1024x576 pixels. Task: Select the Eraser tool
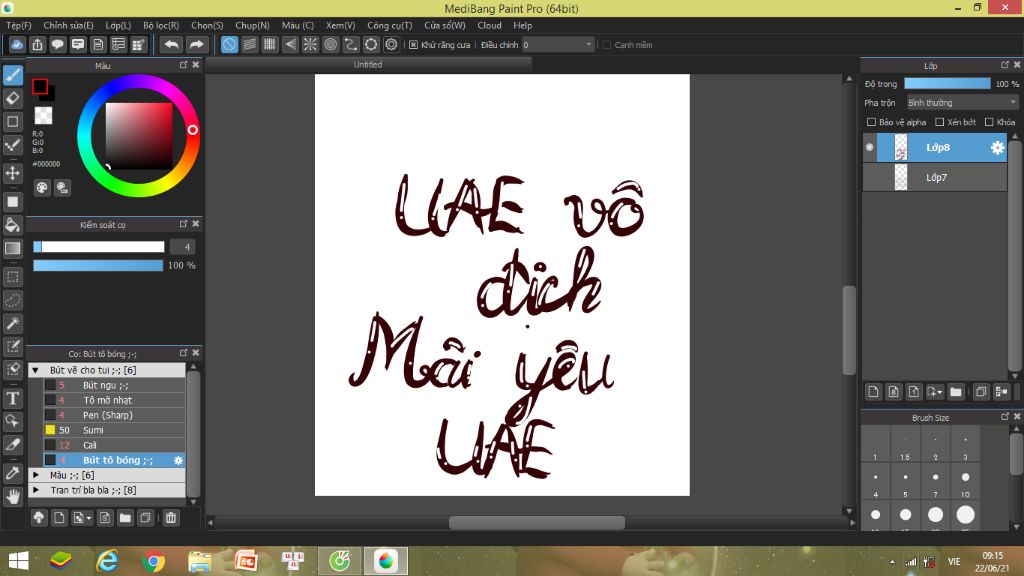(12, 99)
